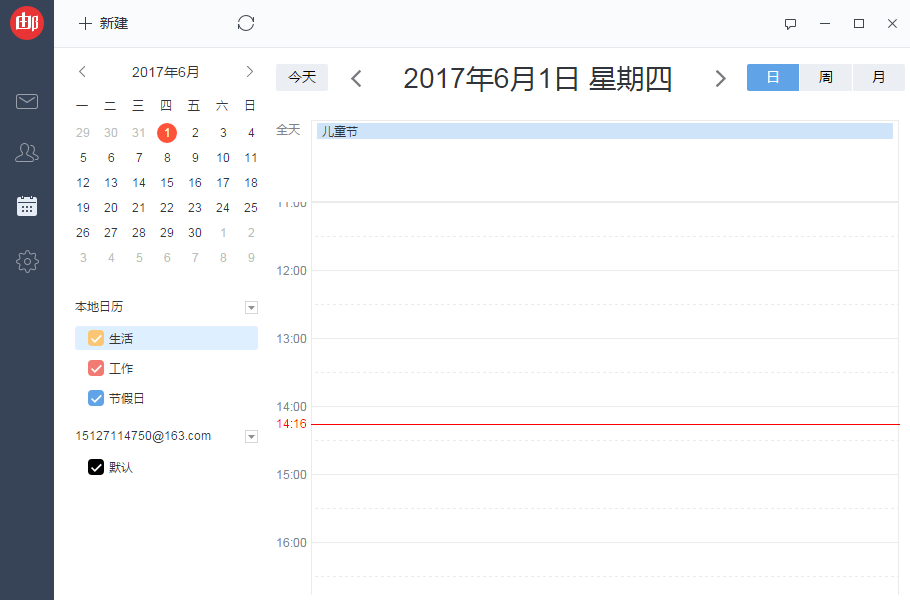Screen dimensions: 910x600
Task: Open the feedback chat icon at top right
Action: [x=790, y=24]
